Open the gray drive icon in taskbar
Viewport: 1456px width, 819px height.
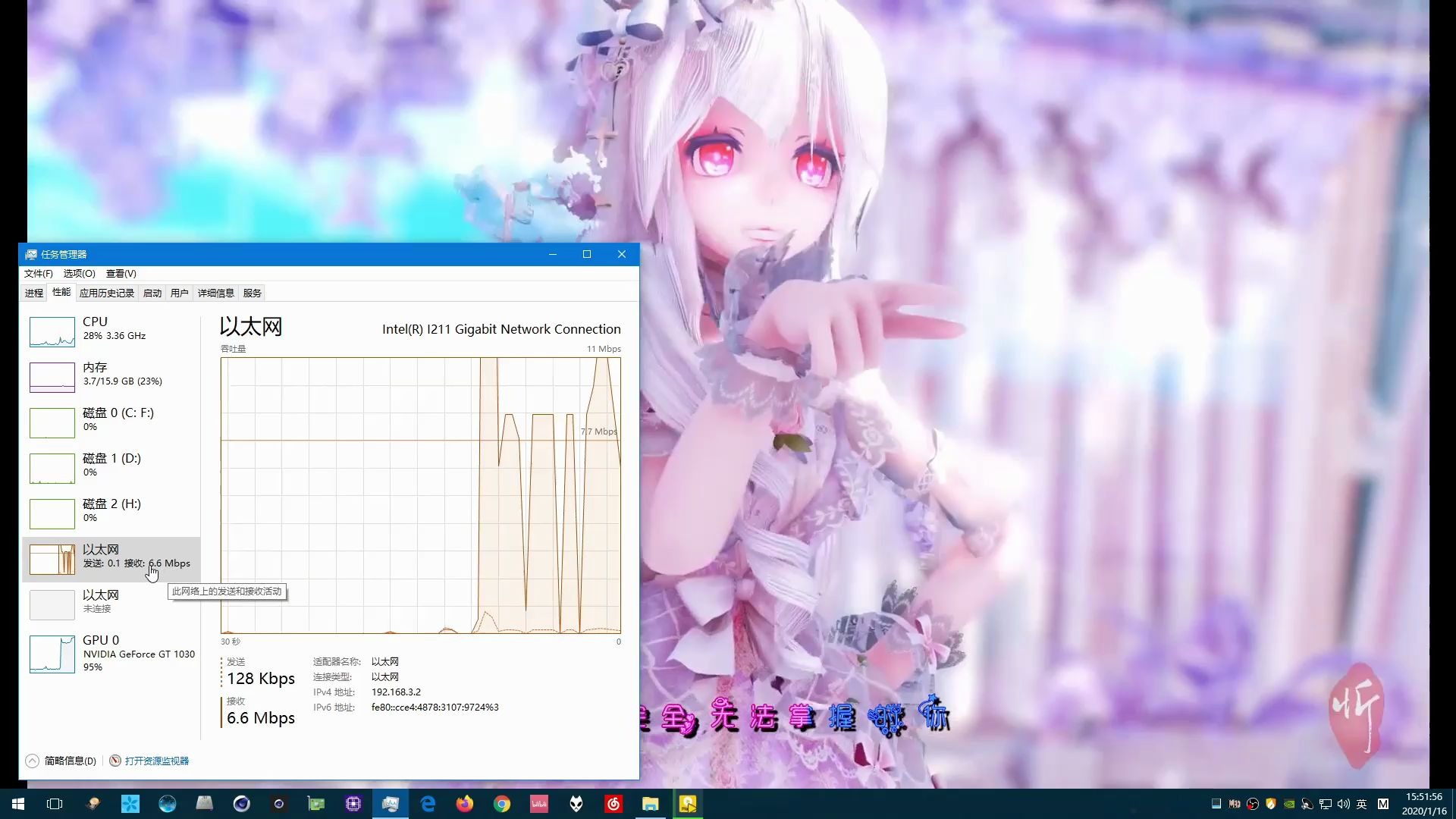click(x=205, y=804)
